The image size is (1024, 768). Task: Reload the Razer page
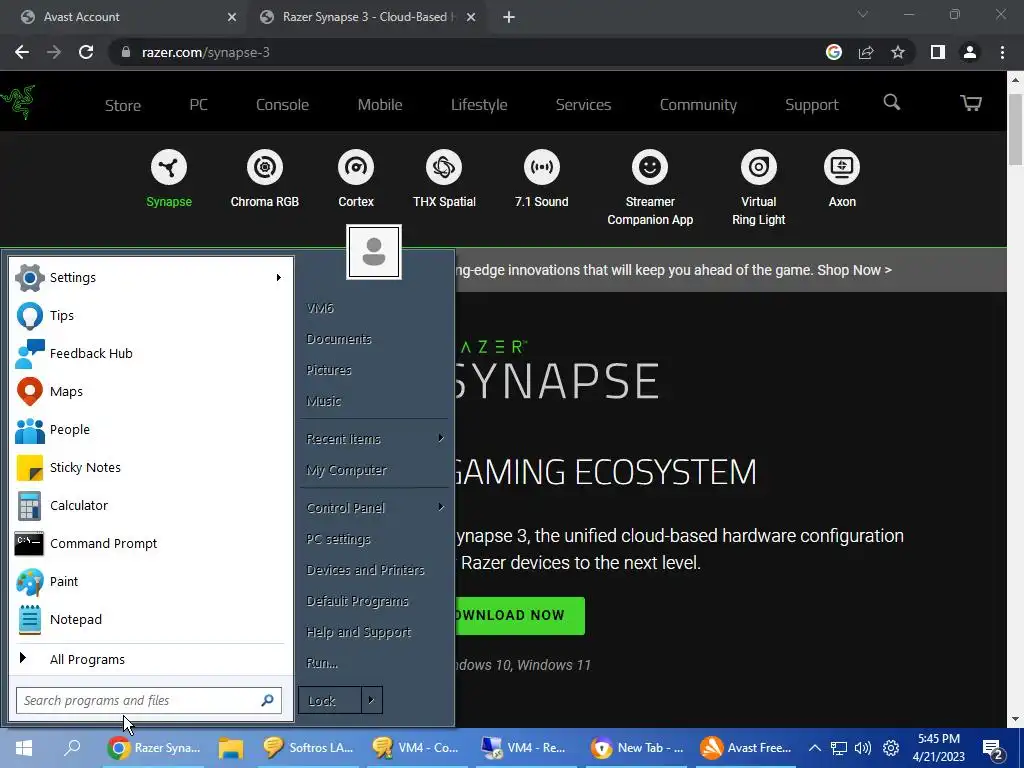(86, 52)
